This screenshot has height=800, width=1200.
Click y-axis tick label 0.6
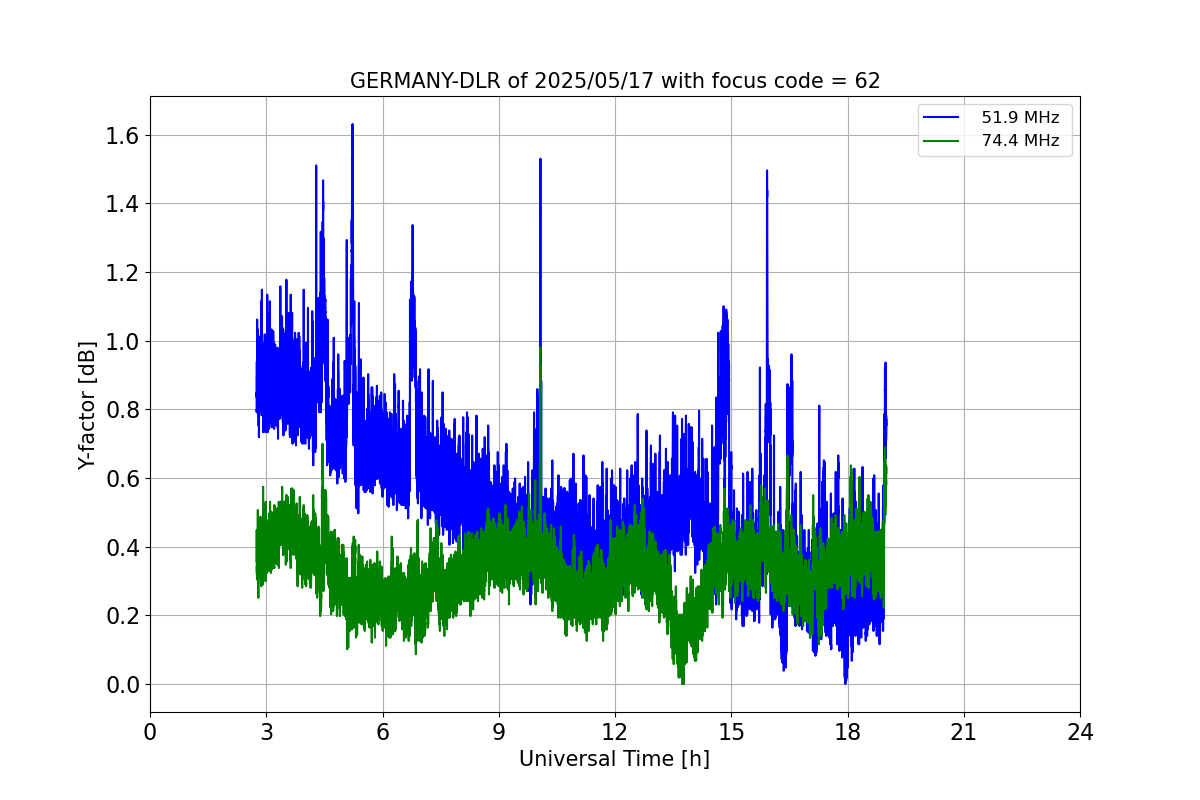(123, 479)
